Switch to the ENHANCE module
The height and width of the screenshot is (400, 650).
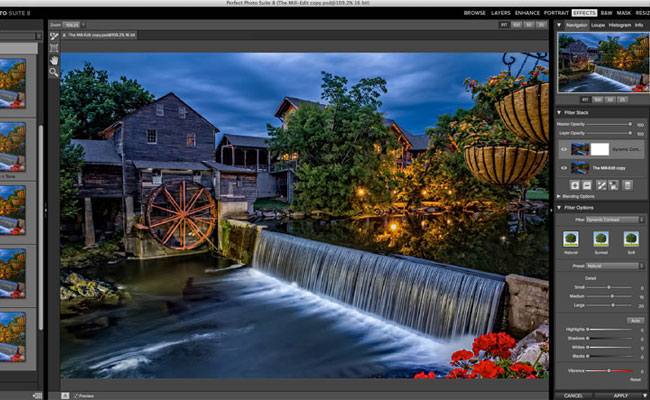[527, 13]
